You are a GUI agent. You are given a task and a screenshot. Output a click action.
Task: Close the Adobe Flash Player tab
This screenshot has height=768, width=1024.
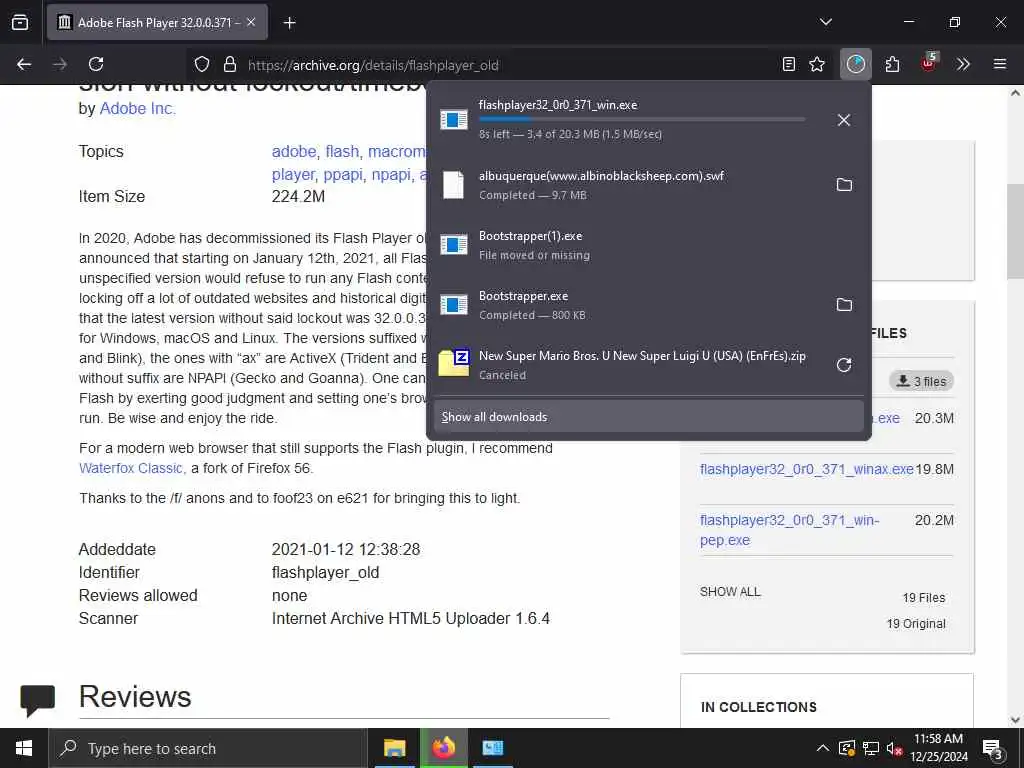(251, 23)
